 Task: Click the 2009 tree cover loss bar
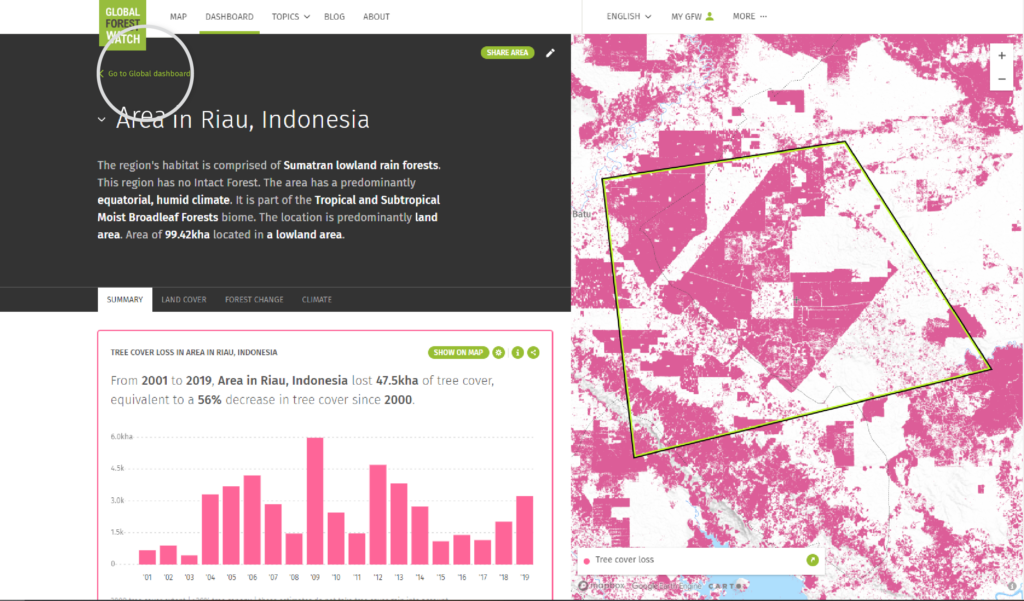(315, 501)
